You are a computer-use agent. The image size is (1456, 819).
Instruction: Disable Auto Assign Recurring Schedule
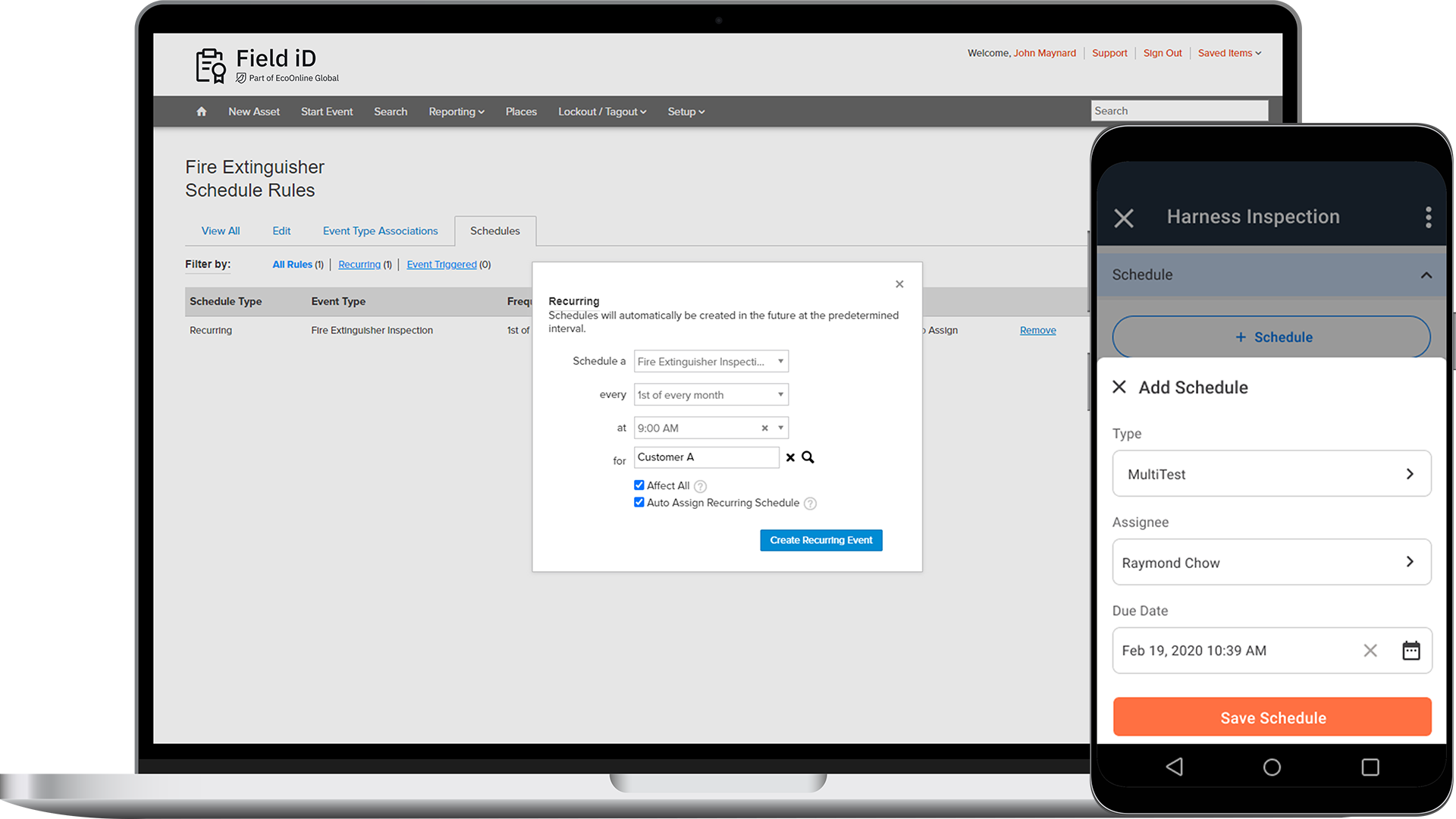tap(639, 502)
